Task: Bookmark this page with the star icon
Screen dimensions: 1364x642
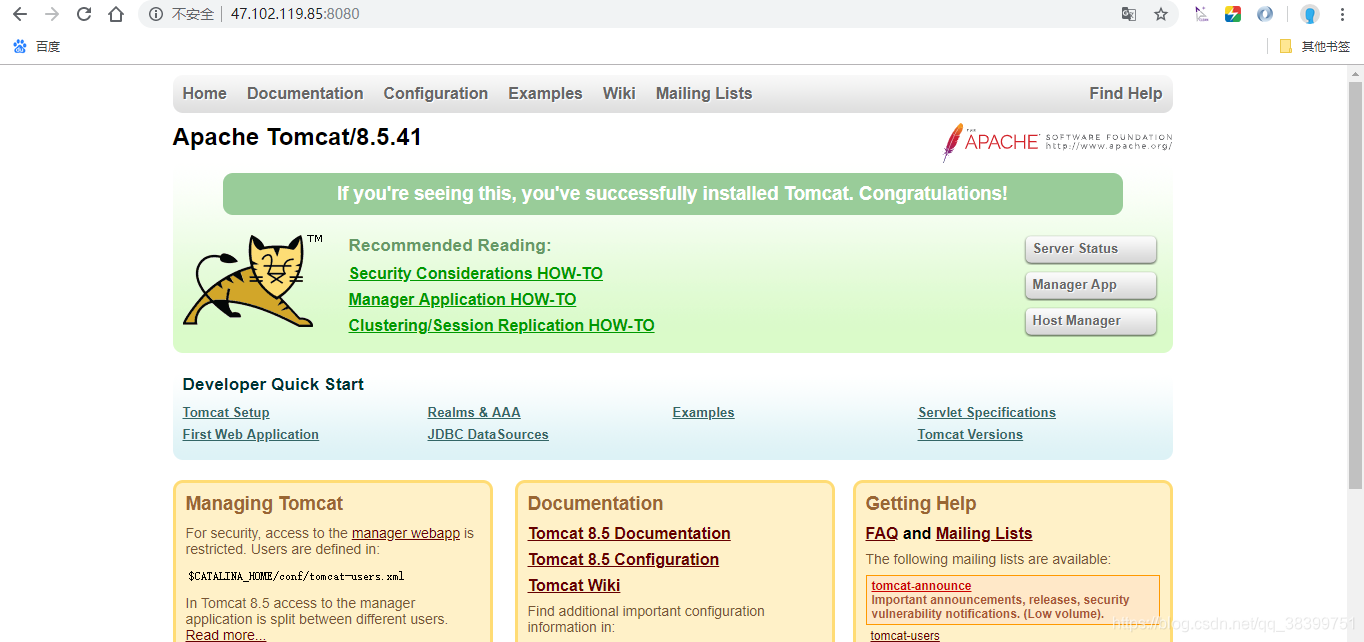Action: (x=1161, y=14)
